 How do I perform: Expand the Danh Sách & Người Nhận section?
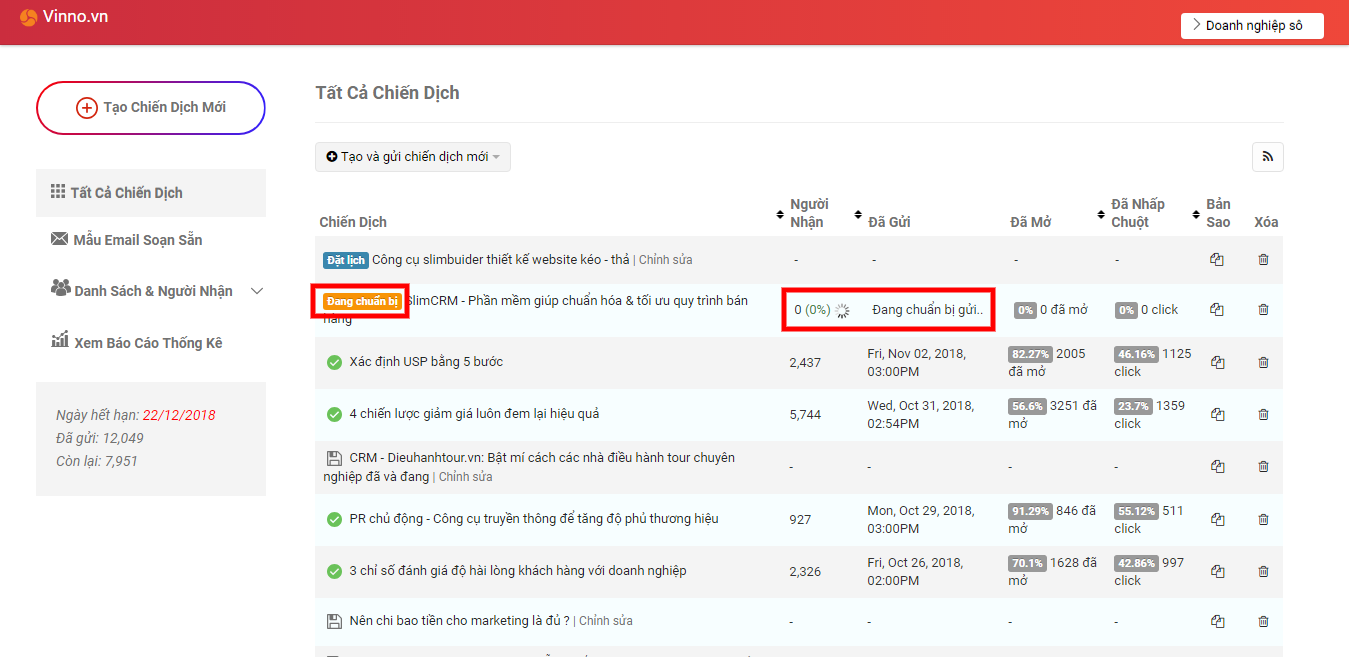256,290
